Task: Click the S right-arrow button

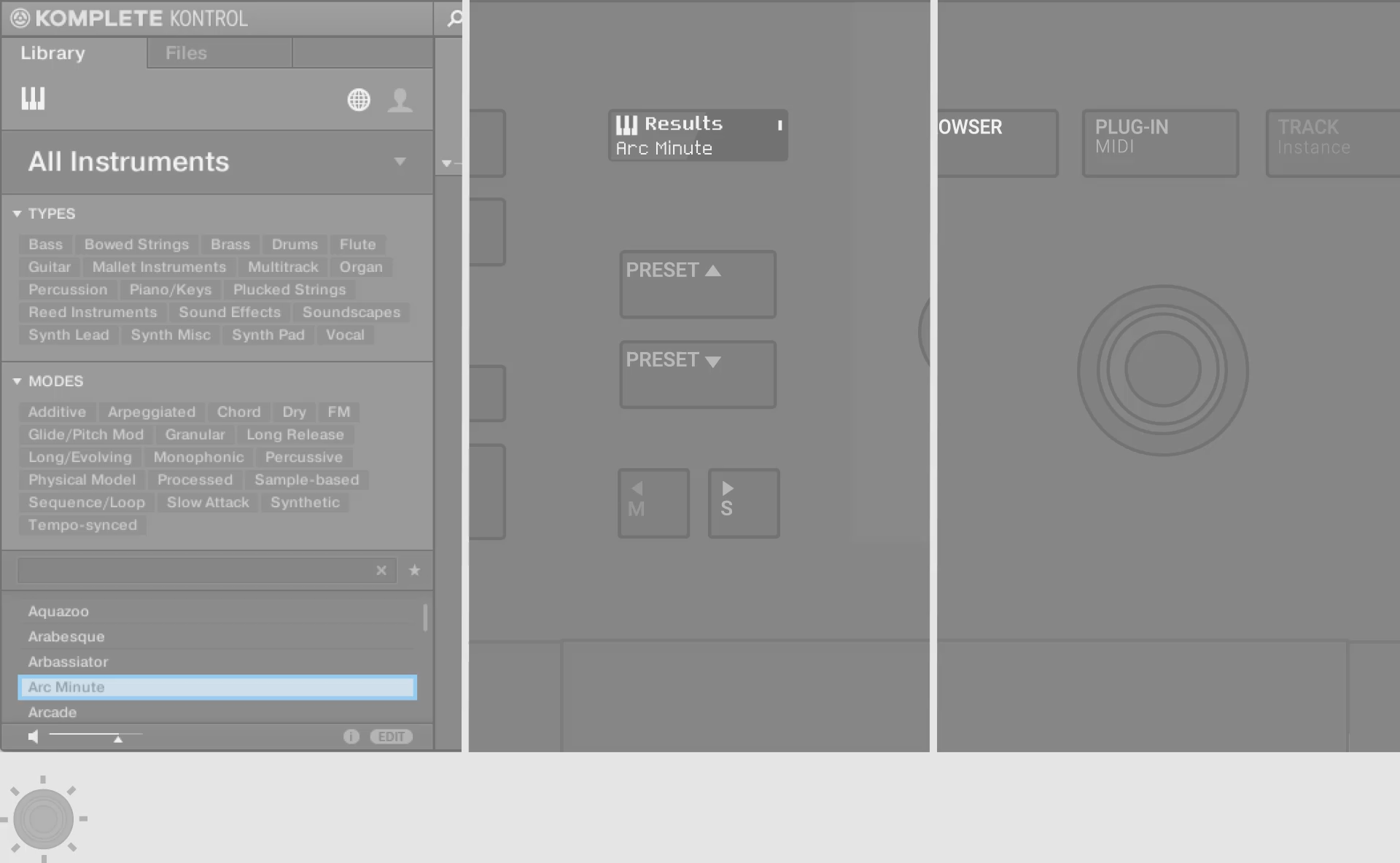Action: tap(744, 504)
